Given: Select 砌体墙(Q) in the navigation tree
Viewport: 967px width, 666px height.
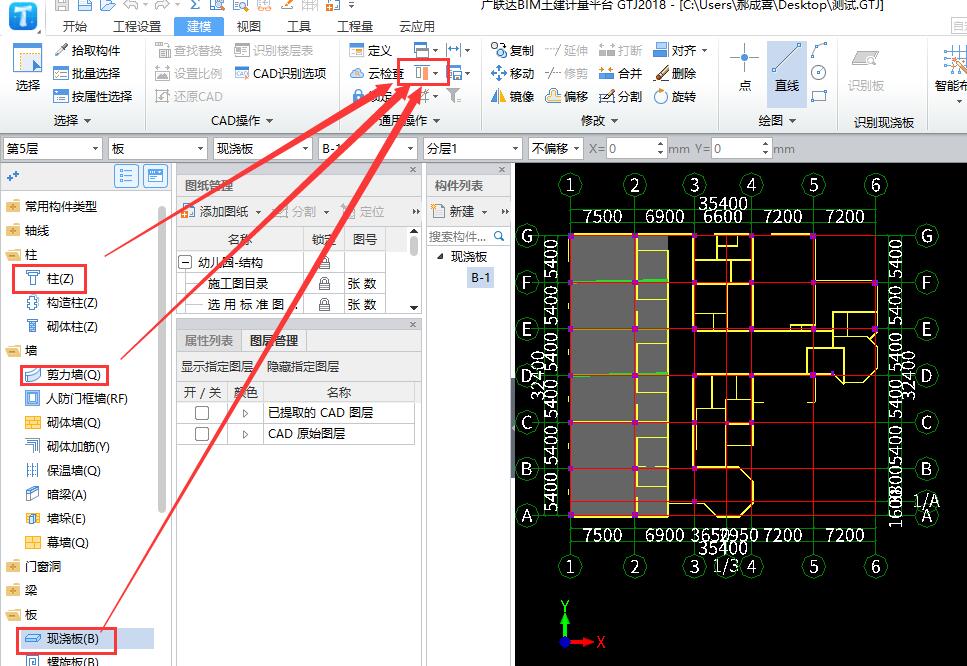Looking at the screenshot, I should point(62,422).
